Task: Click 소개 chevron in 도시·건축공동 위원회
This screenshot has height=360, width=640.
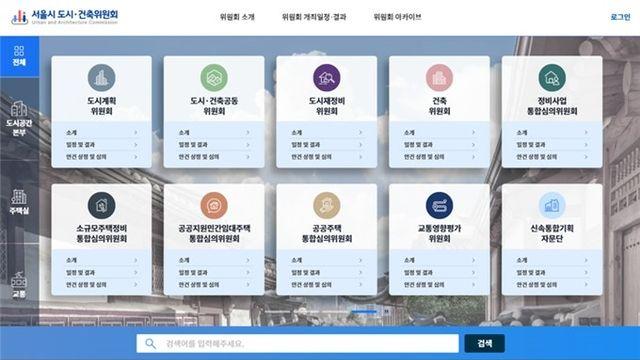Action: click(x=248, y=133)
